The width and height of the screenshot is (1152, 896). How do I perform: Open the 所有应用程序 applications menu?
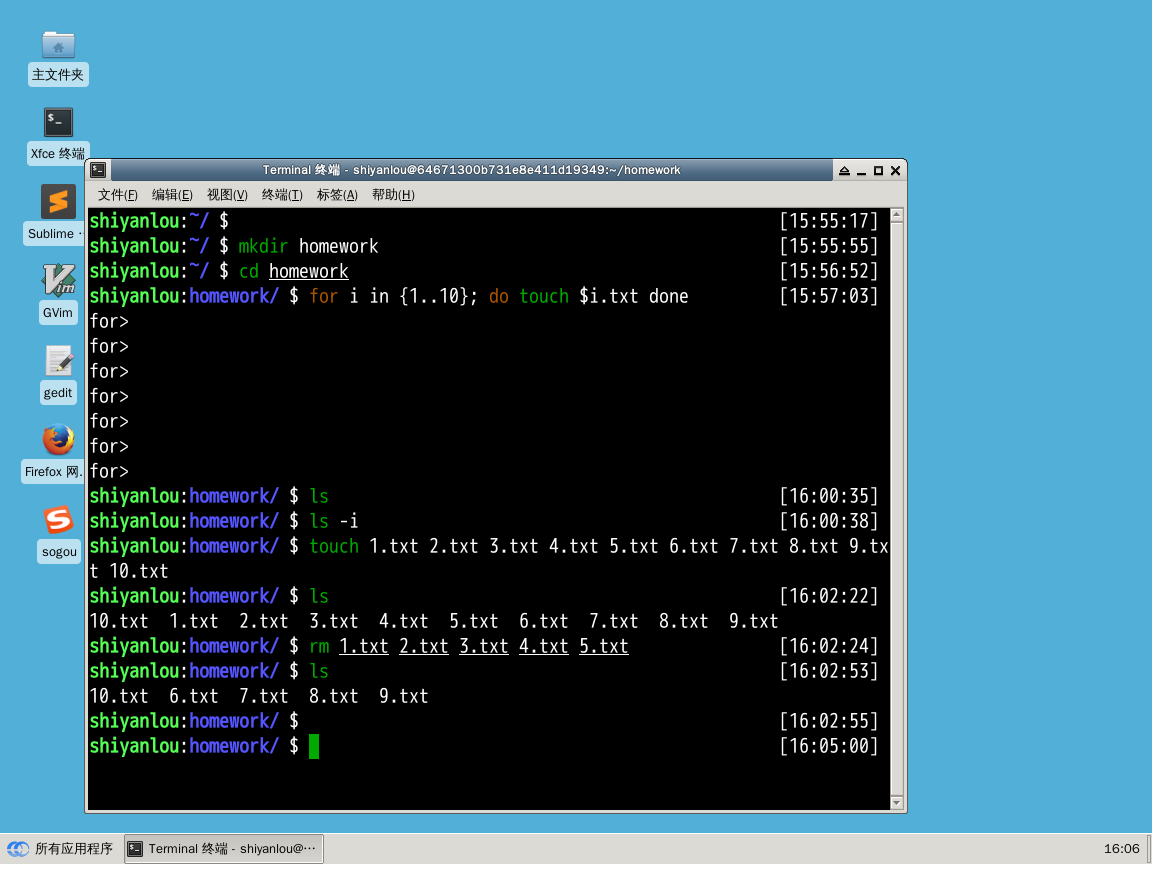click(61, 849)
